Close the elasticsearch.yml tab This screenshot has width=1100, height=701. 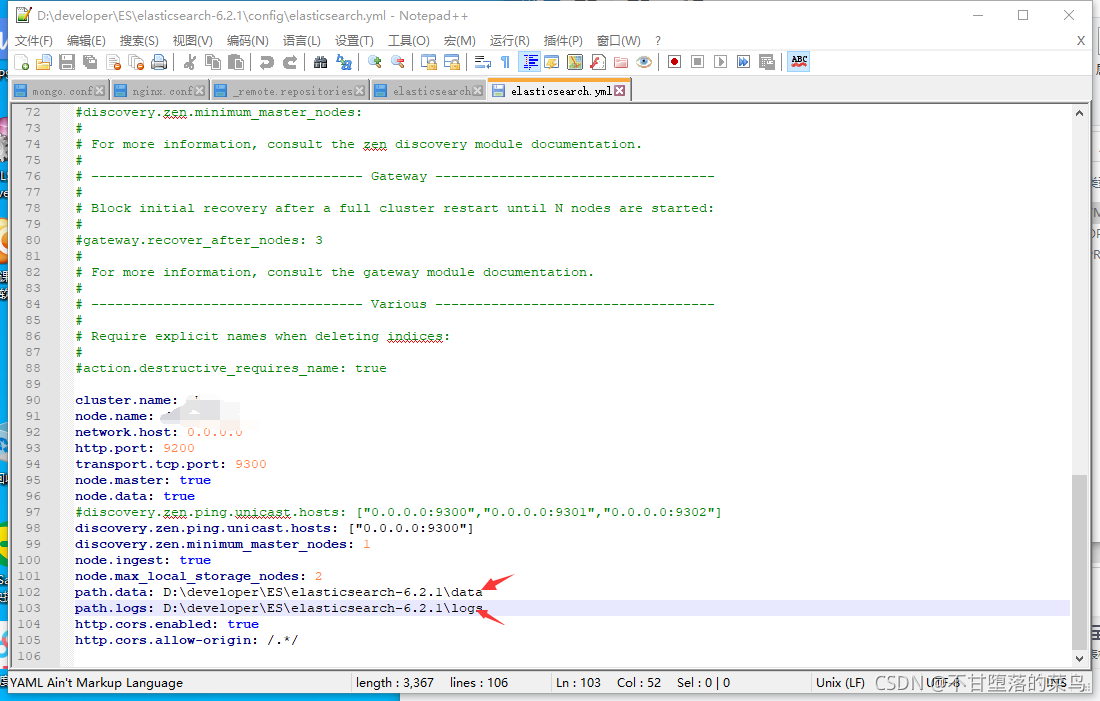click(619, 91)
